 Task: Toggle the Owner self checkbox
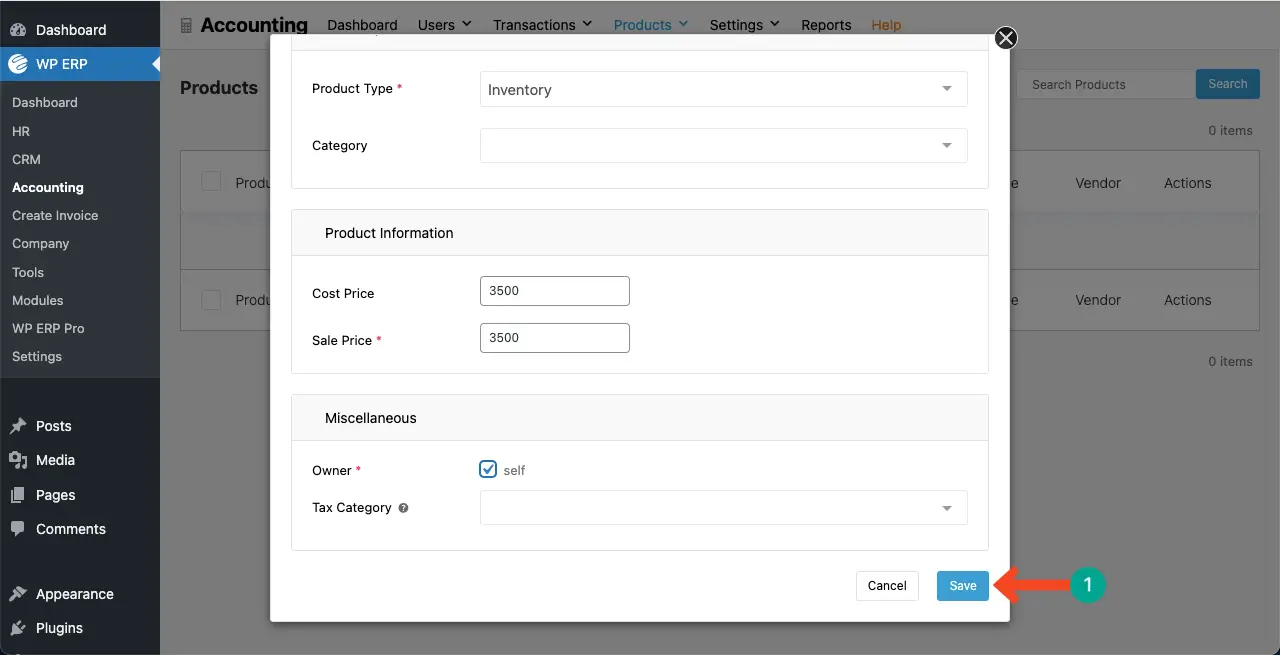tap(488, 469)
